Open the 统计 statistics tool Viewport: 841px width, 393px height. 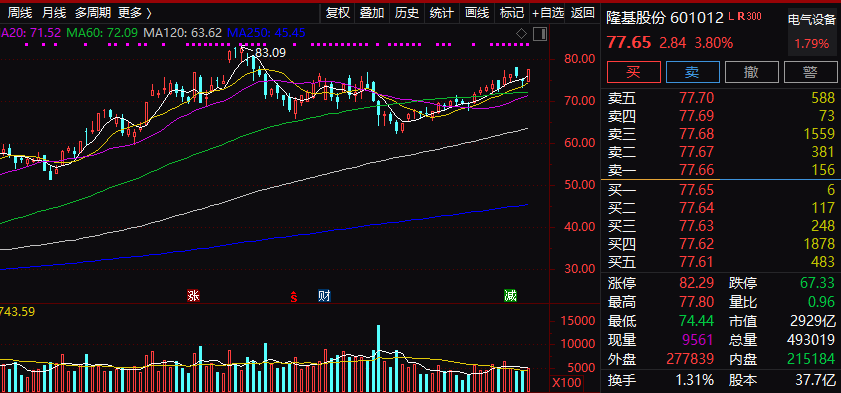tap(441, 12)
